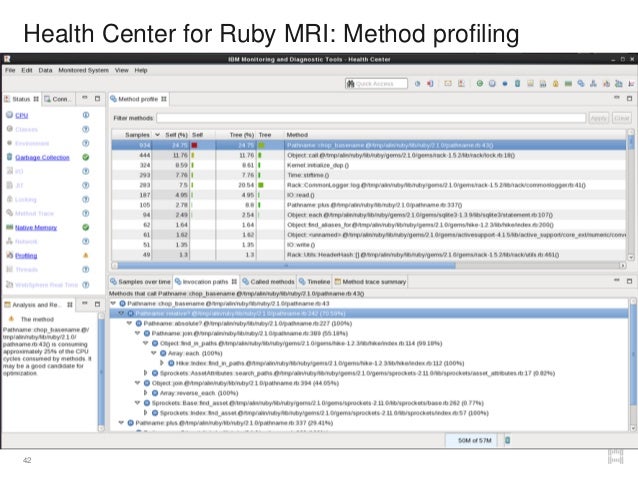Screen dimensions: 638x479
Task: Click the green circular toolbar icon
Action: pos(480,83)
